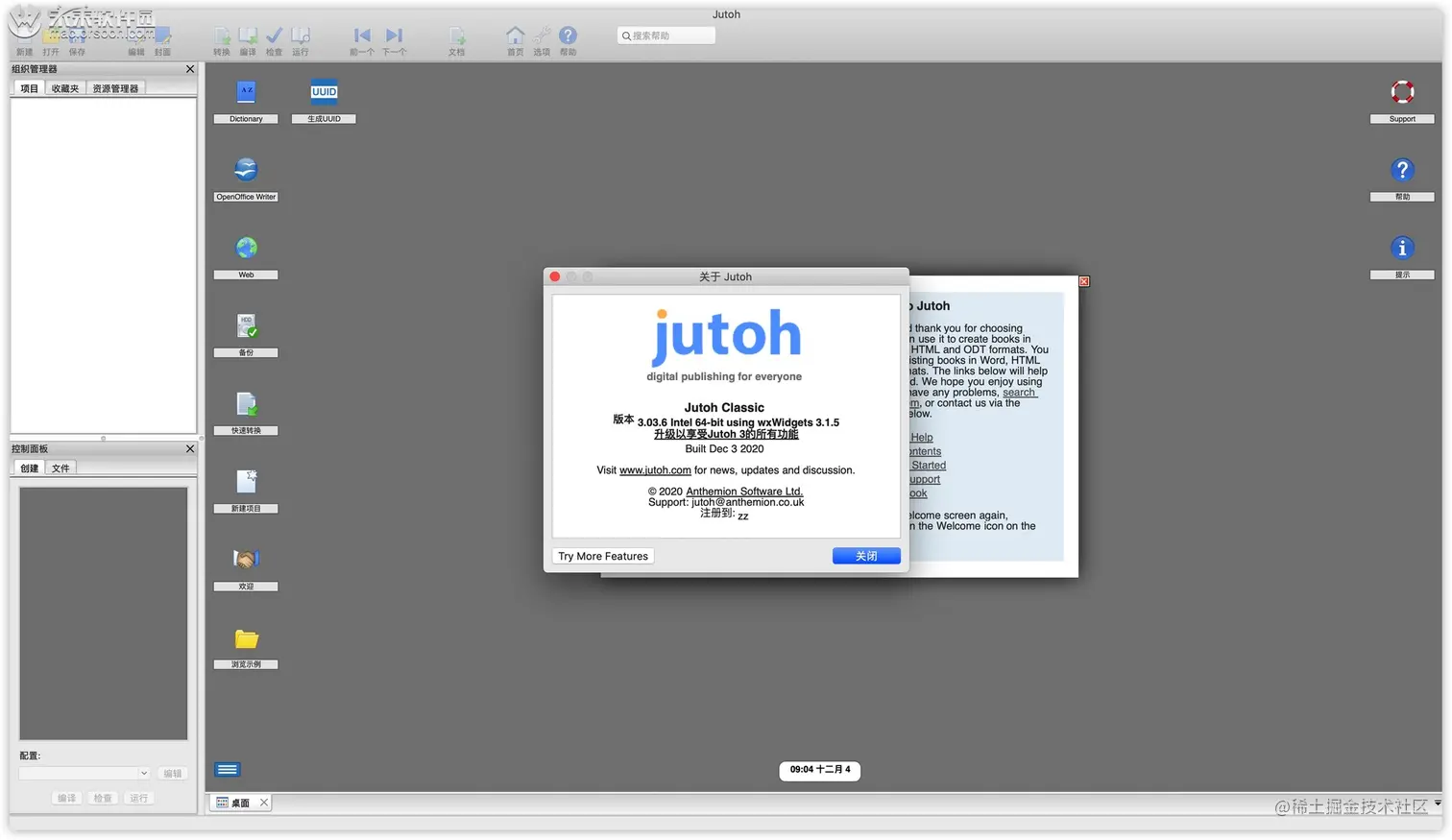The width and height of the screenshot is (1452, 840).
Task: Click the Help link in Welcome window
Action: pyautogui.click(x=921, y=438)
